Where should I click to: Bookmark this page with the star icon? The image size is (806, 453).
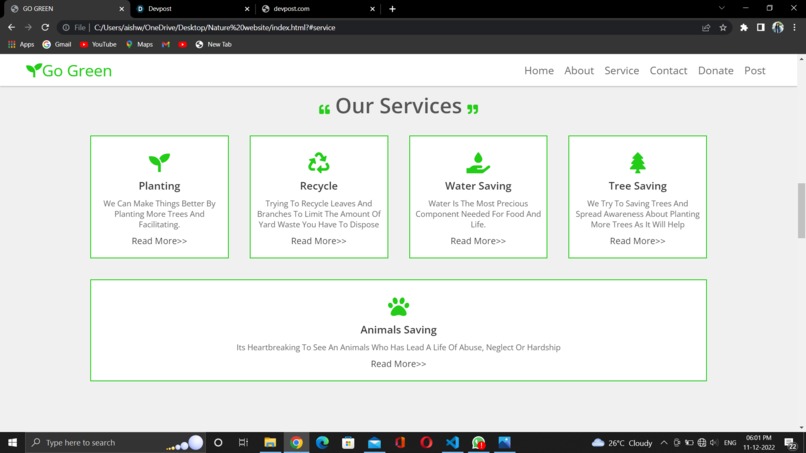click(723, 28)
